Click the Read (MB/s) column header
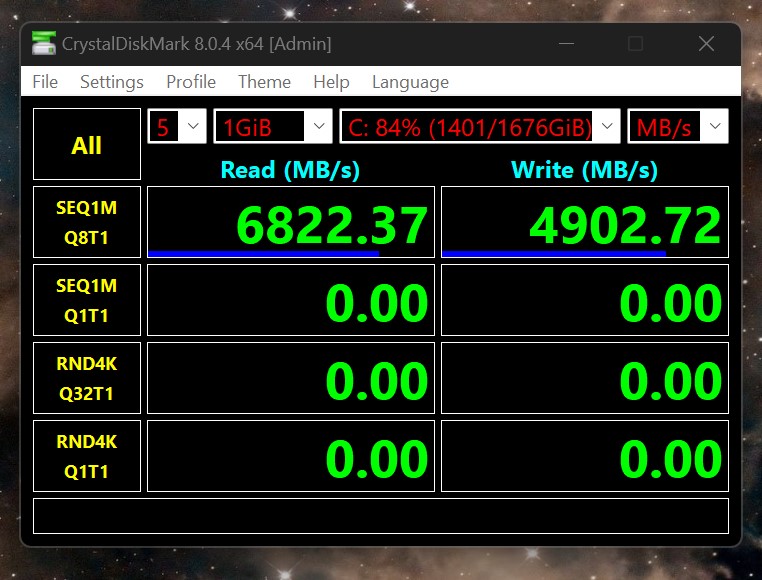Image resolution: width=762 pixels, height=580 pixels. tap(290, 170)
